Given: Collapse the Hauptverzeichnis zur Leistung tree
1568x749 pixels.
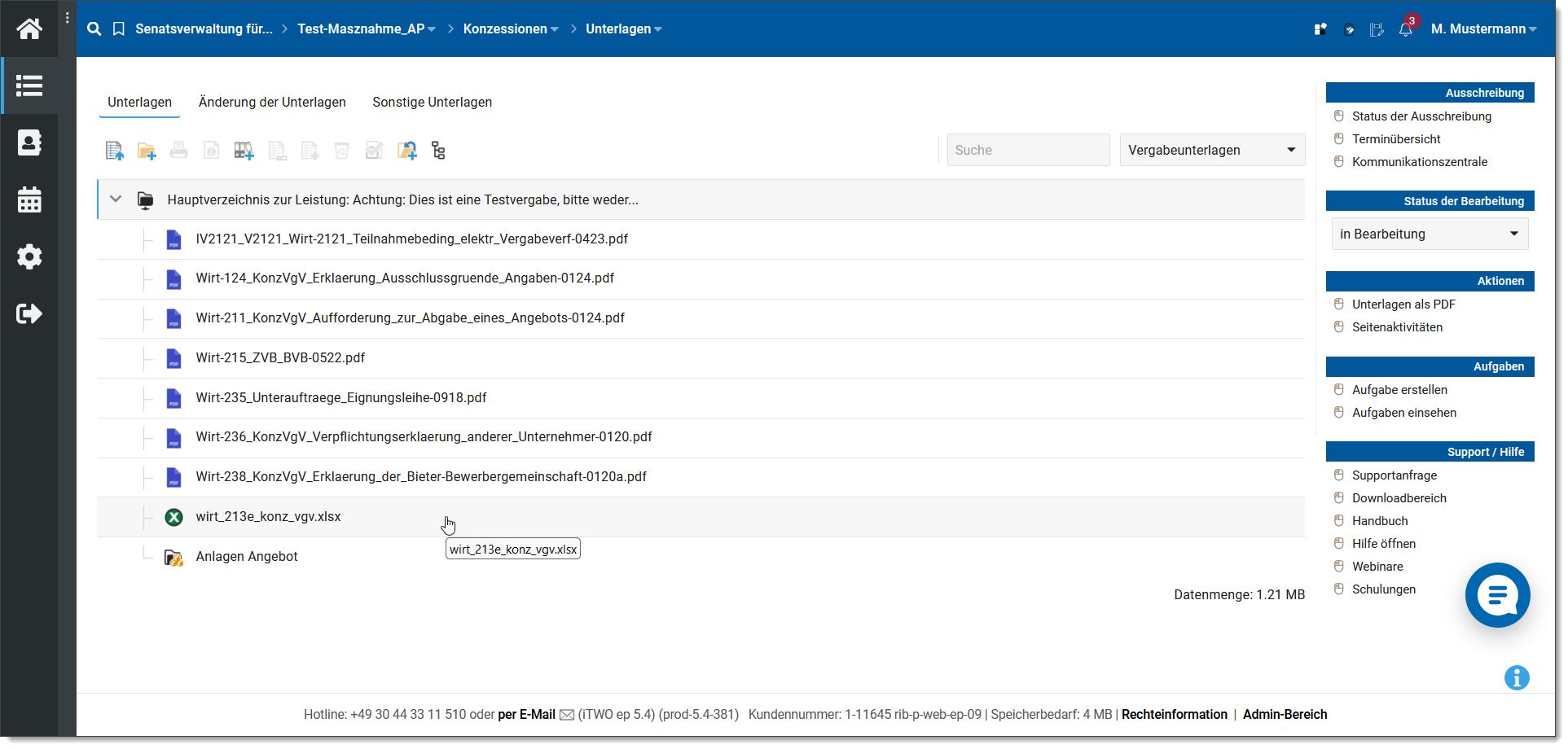Looking at the screenshot, I should click(116, 199).
